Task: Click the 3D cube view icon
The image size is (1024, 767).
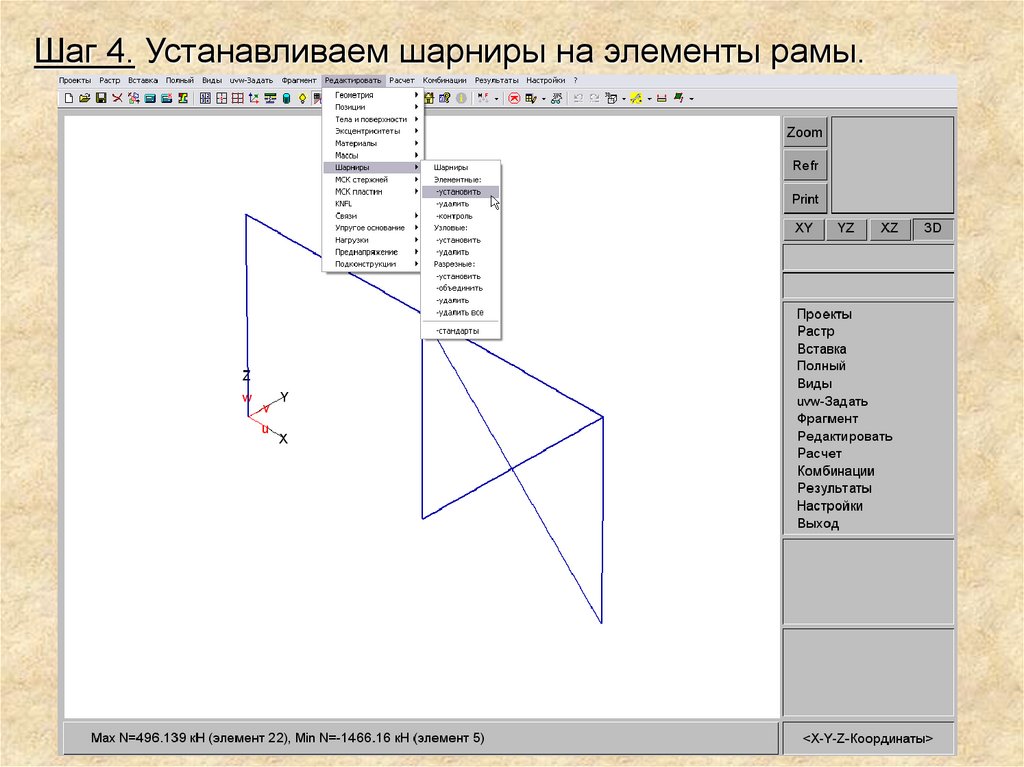Action: point(611,98)
